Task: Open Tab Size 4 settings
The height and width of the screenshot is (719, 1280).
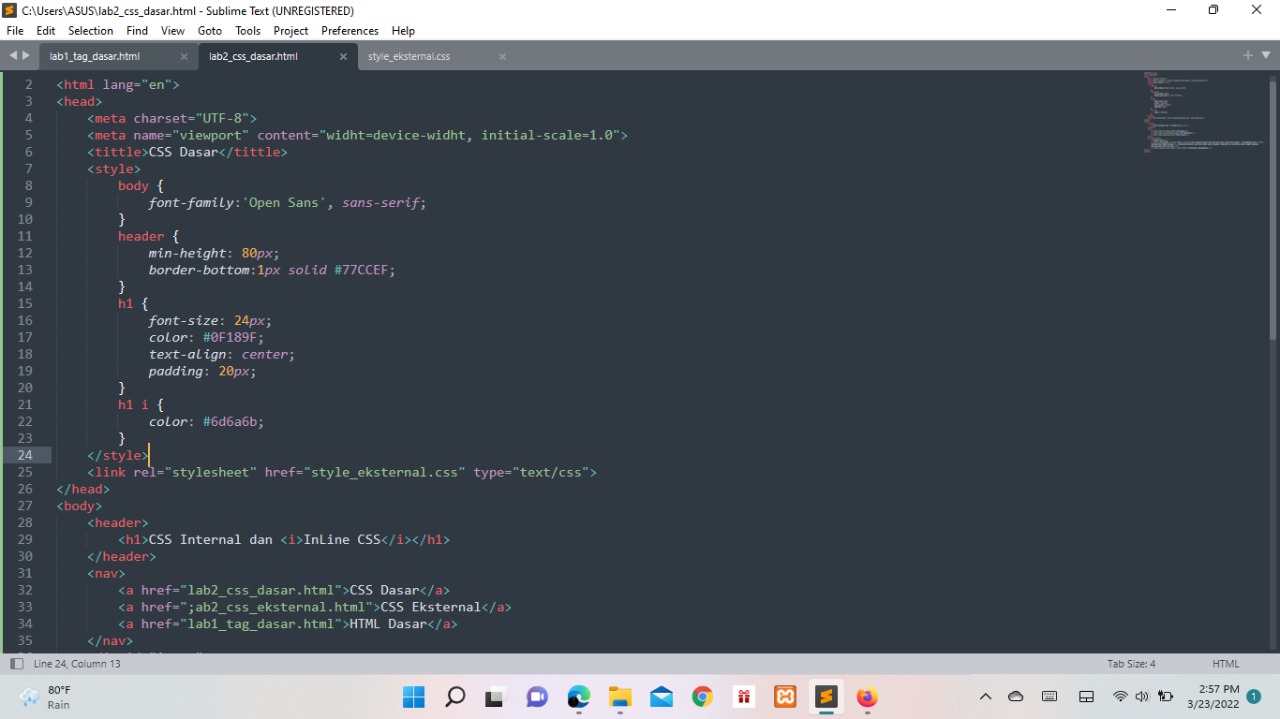Action: 1131,664
